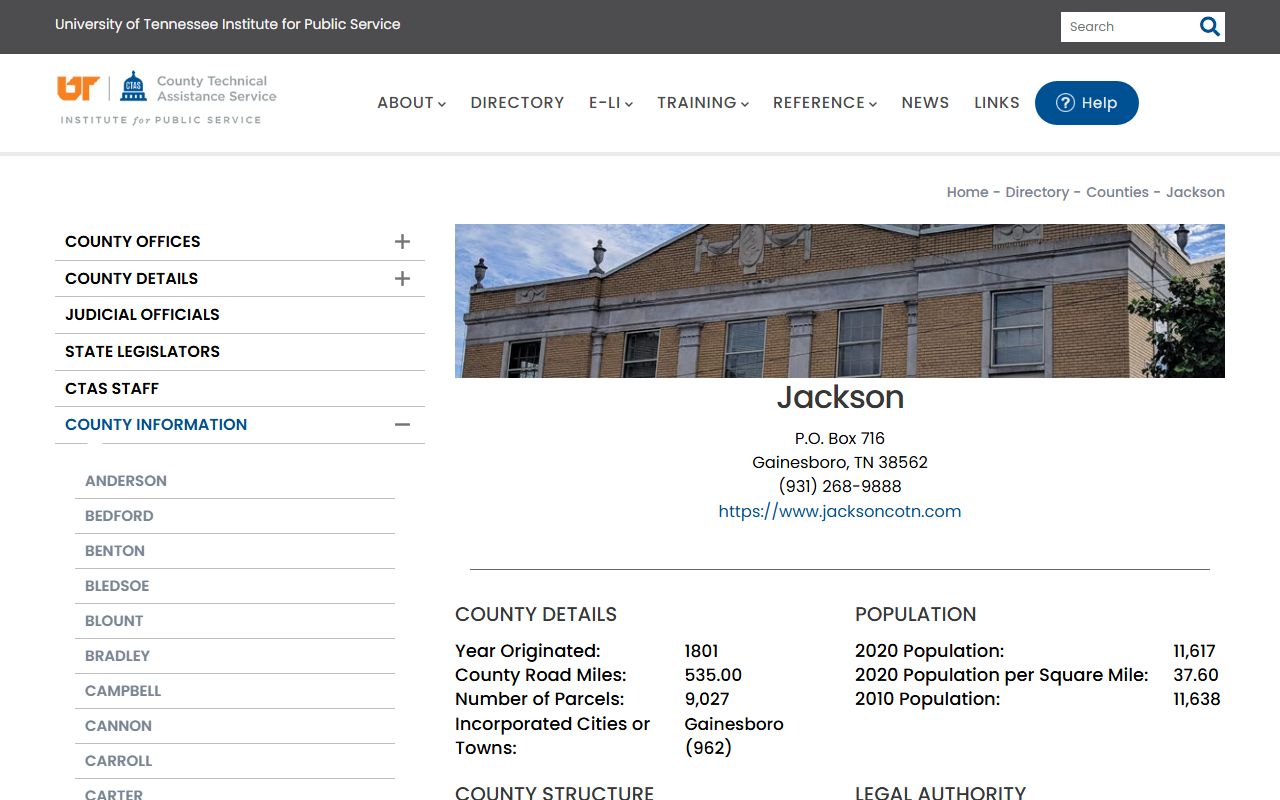Expand COUNTY DETAILS with plus icon
1280x800 pixels.
point(402,278)
